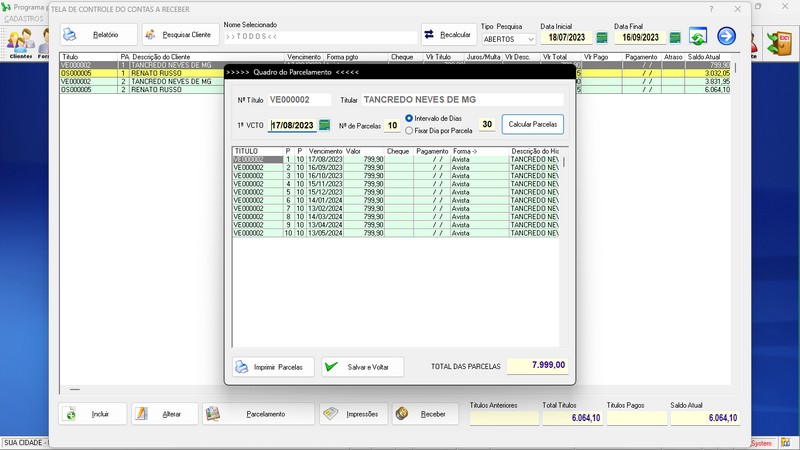Image resolution: width=800 pixels, height=450 pixels.
Task: Open the Clientes icon in main toolbar
Action: point(19,42)
